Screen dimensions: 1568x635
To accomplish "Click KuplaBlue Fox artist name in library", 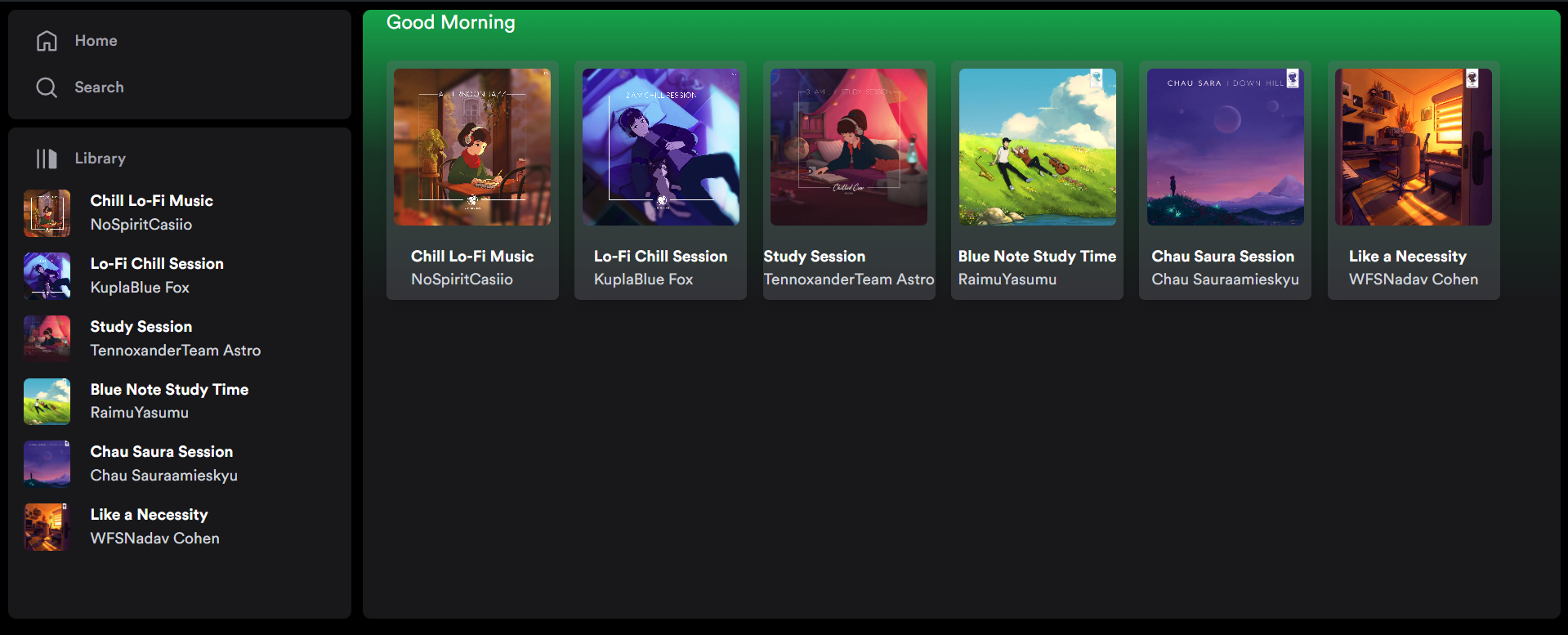I will [x=140, y=288].
